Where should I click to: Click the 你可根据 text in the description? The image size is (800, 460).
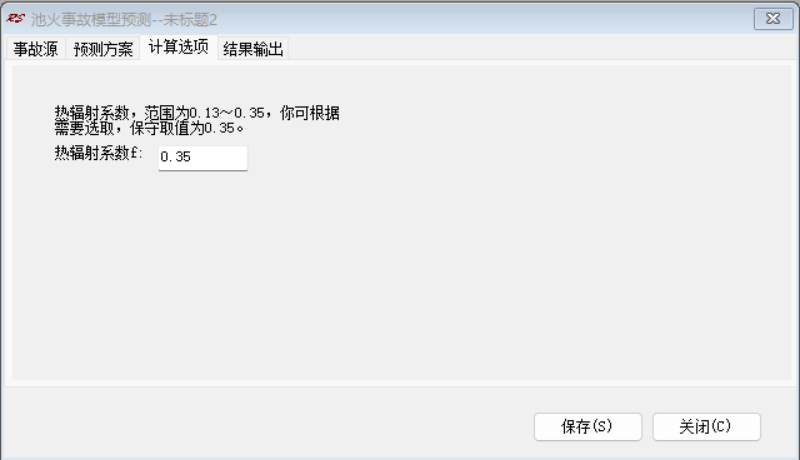pos(310,113)
